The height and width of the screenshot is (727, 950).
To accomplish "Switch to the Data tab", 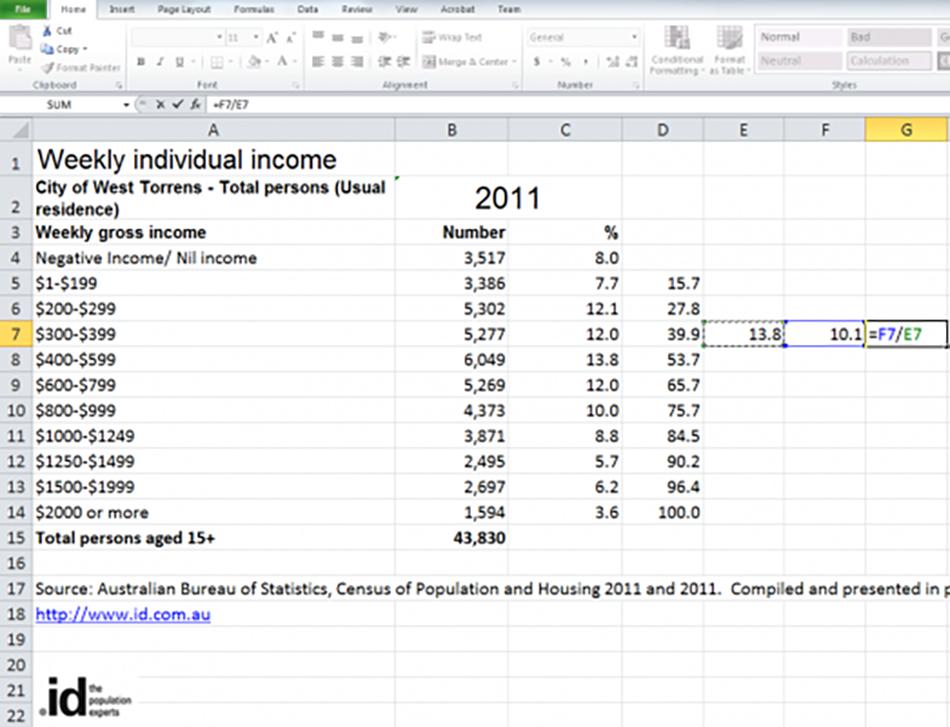I will (x=308, y=9).
